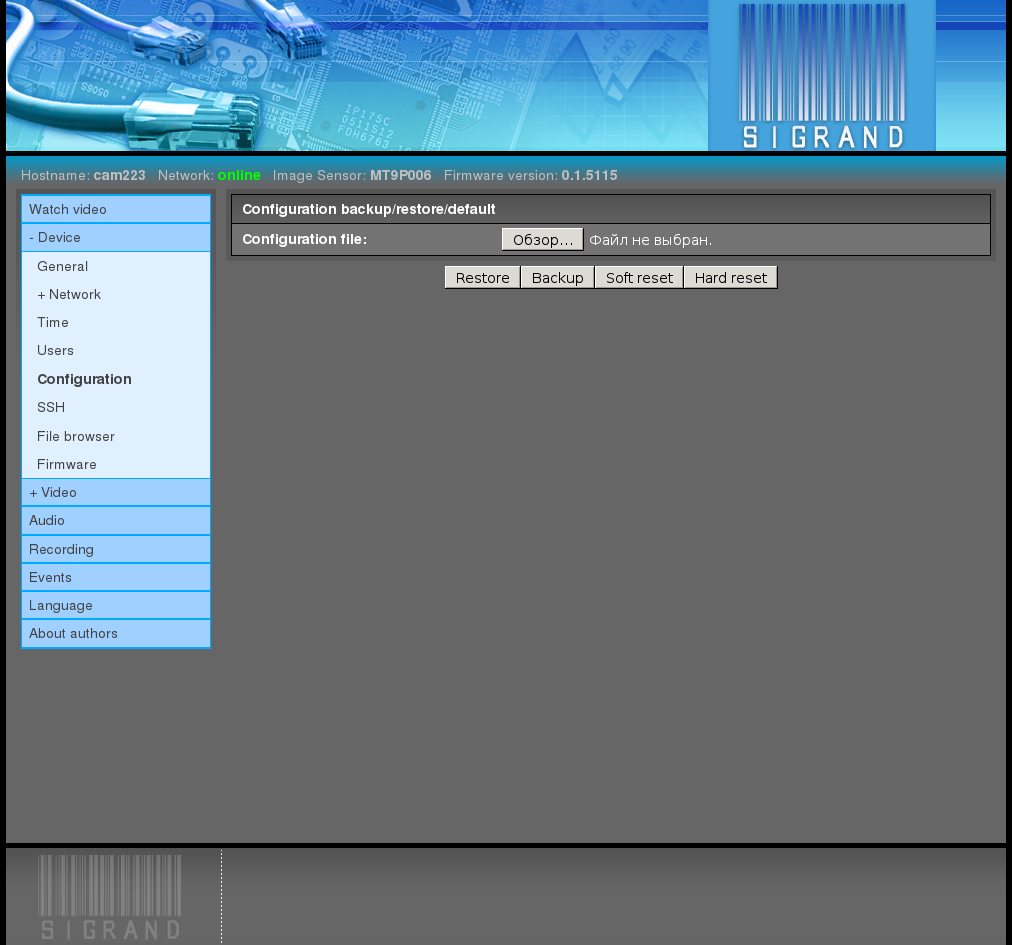Image resolution: width=1012 pixels, height=945 pixels.
Task: Click the Soft reset button
Action: pyautogui.click(x=639, y=278)
